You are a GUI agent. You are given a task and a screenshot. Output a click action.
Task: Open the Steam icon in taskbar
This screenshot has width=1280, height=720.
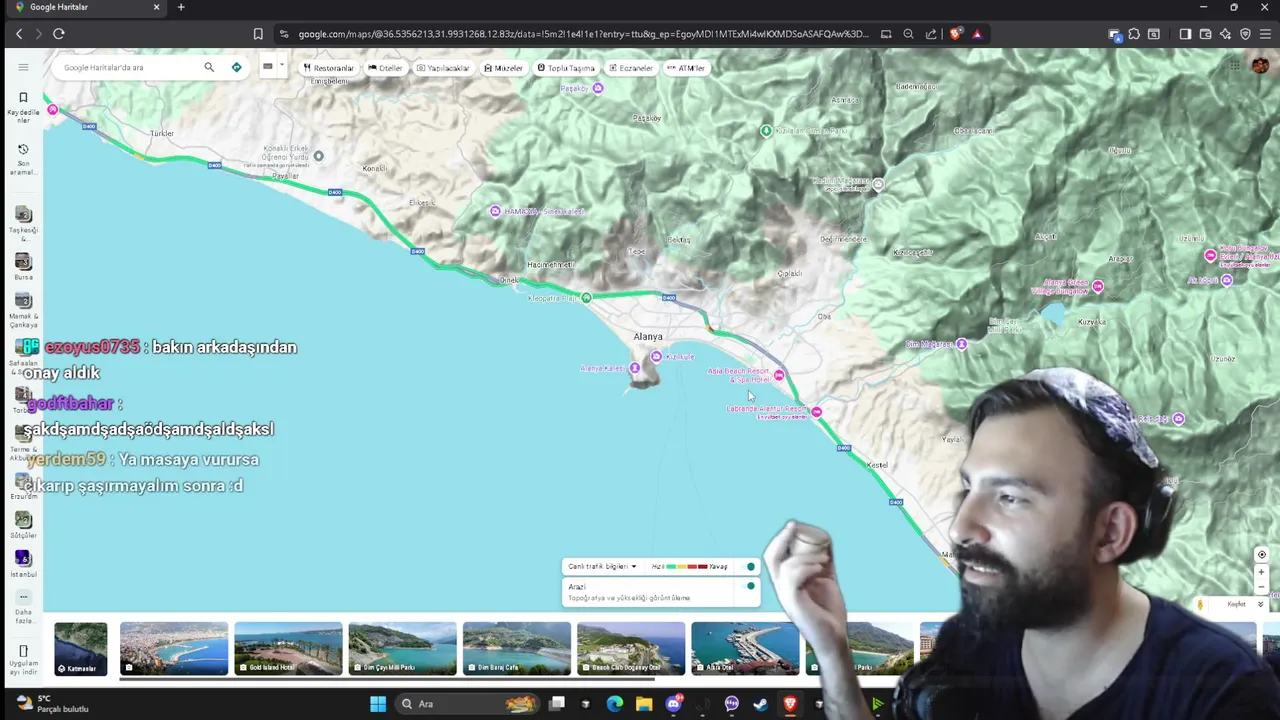(x=760, y=704)
